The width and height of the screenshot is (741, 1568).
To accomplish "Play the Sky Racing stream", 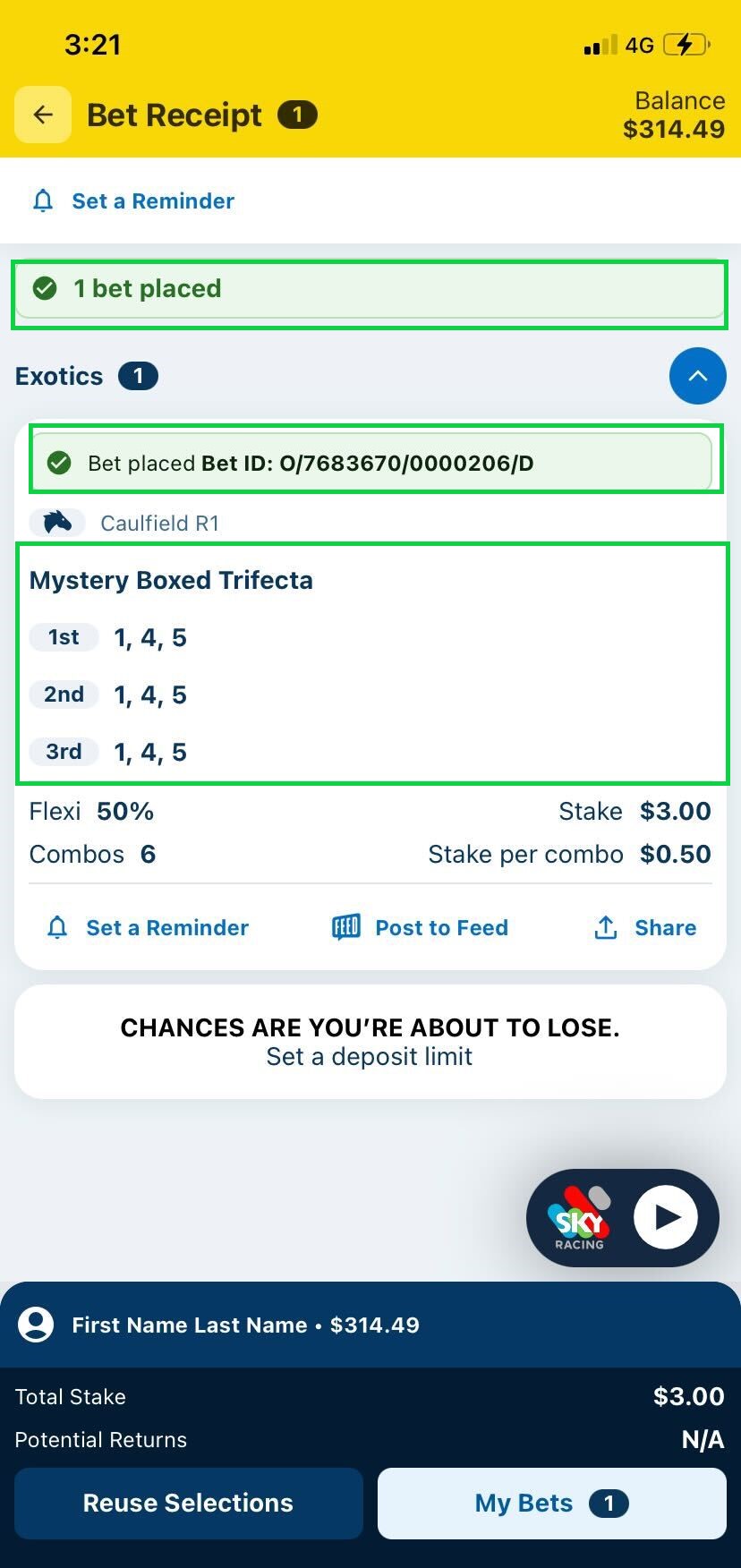I will click(666, 1217).
